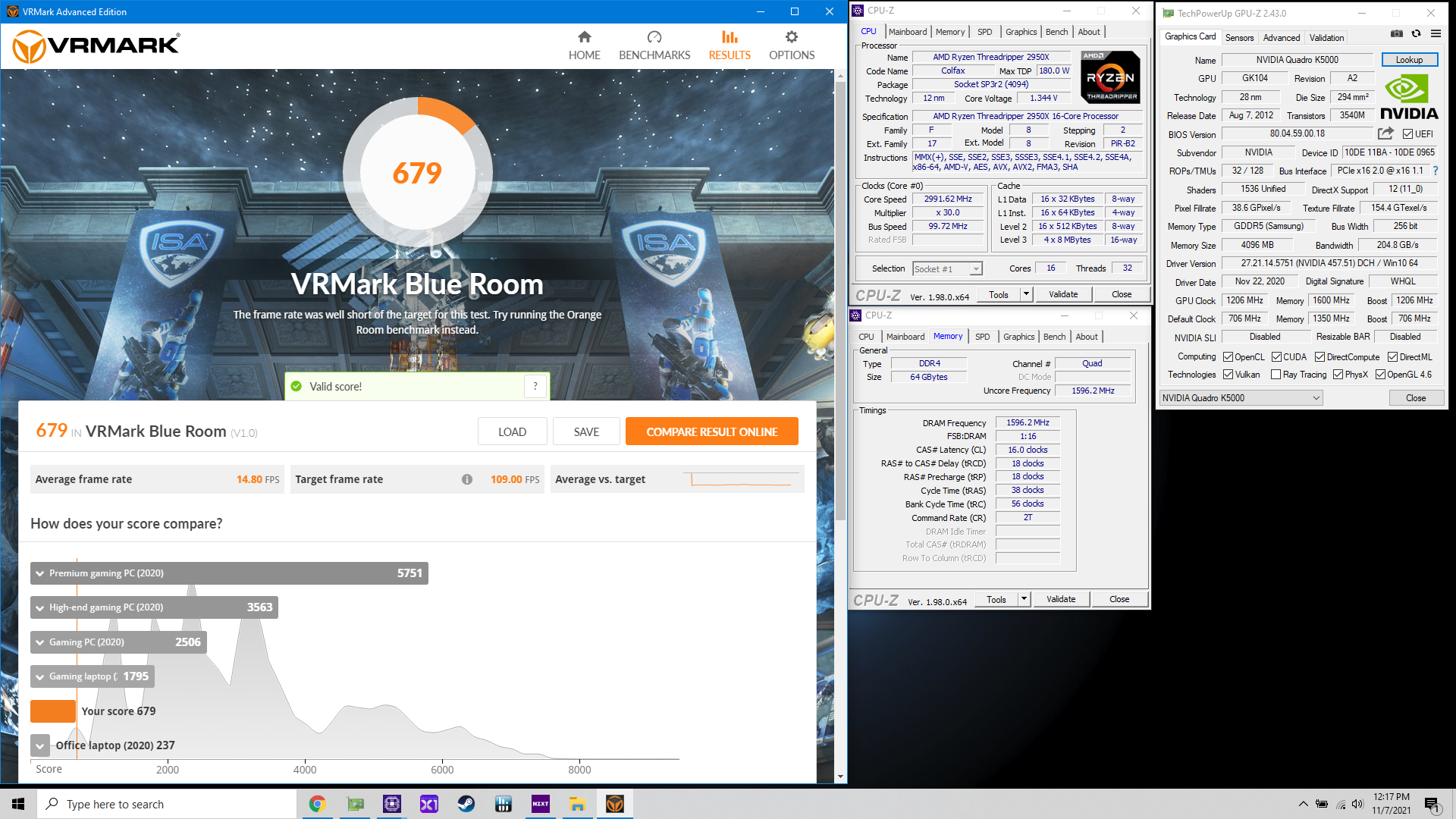The height and width of the screenshot is (819, 1456).
Task: Open File Explorer from the taskbar
Action: point(578,804)
